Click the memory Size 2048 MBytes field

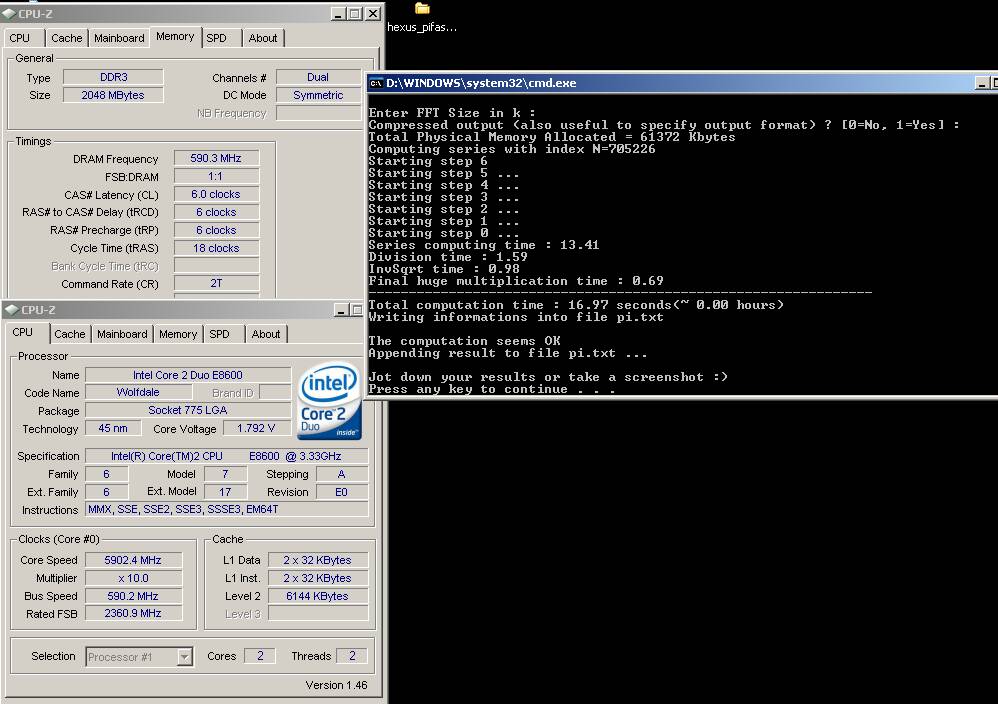point(113,95)
